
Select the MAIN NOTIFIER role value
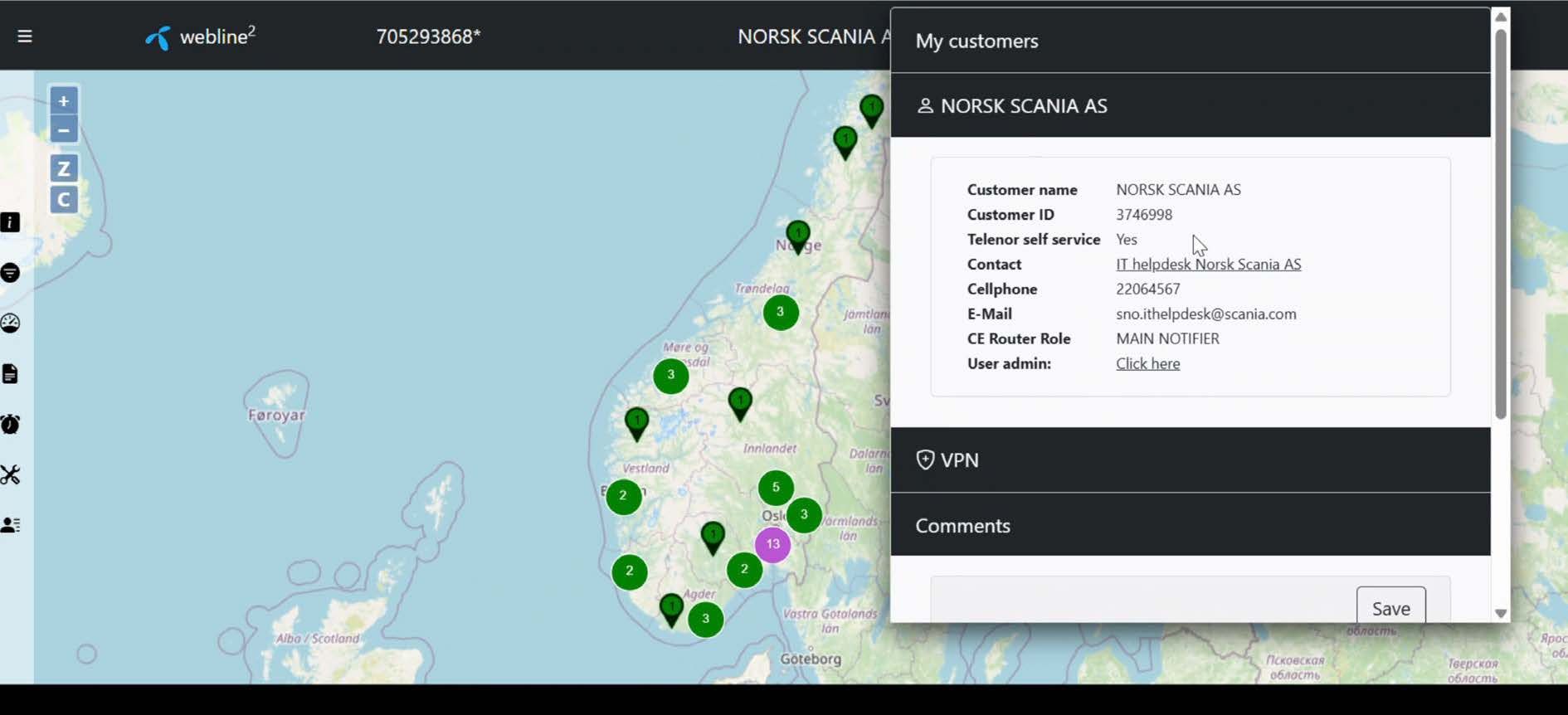(x=1167, y=338)
